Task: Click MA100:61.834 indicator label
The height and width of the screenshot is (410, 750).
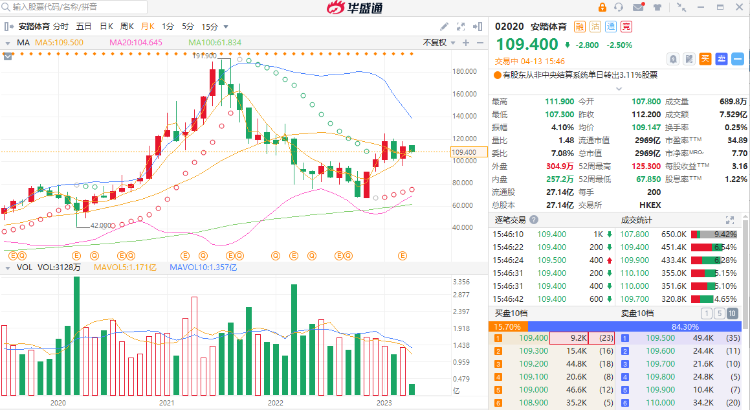Action: (x=215, y=43)
